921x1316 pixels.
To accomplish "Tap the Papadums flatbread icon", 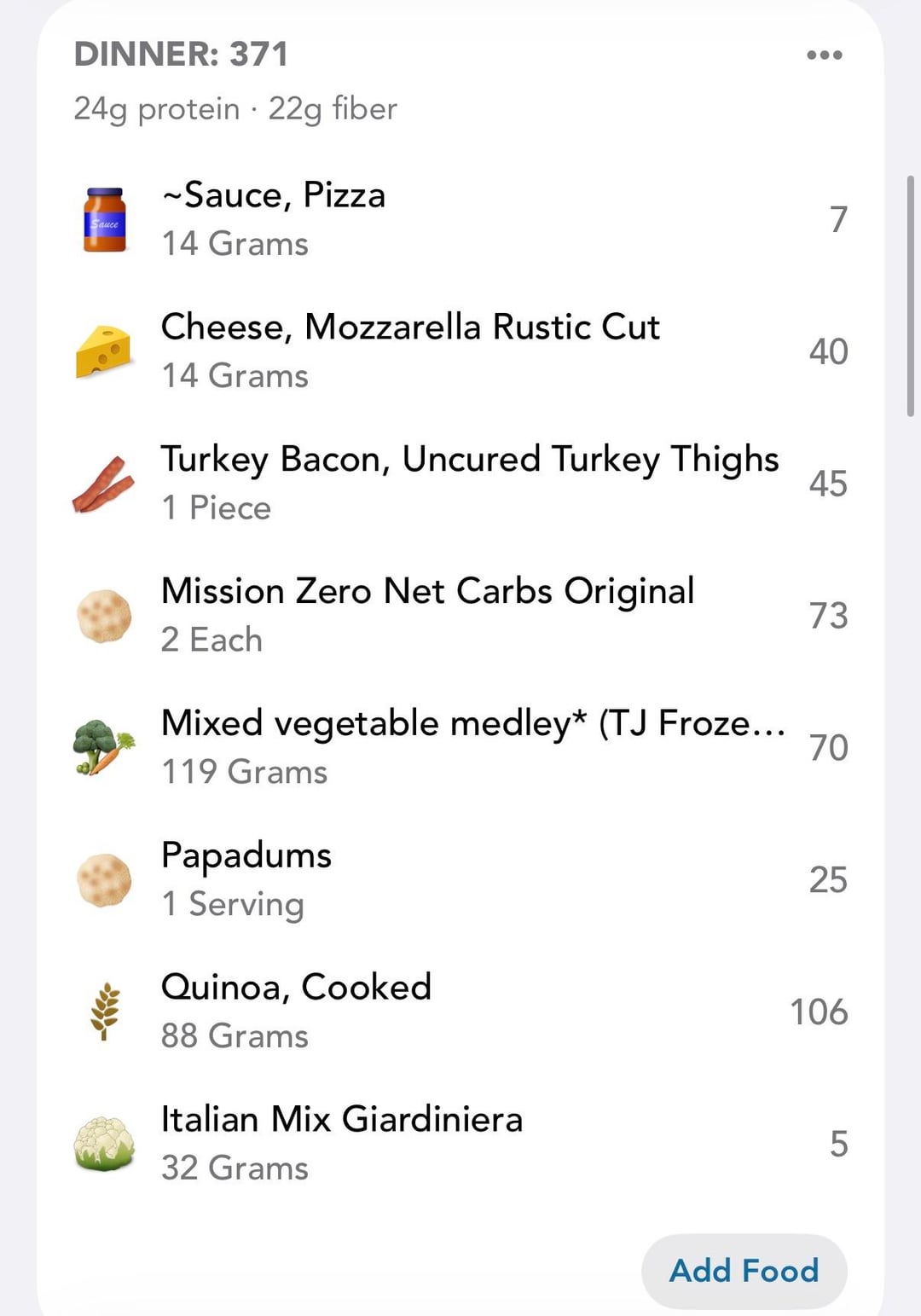I will (x=104, y=880).
